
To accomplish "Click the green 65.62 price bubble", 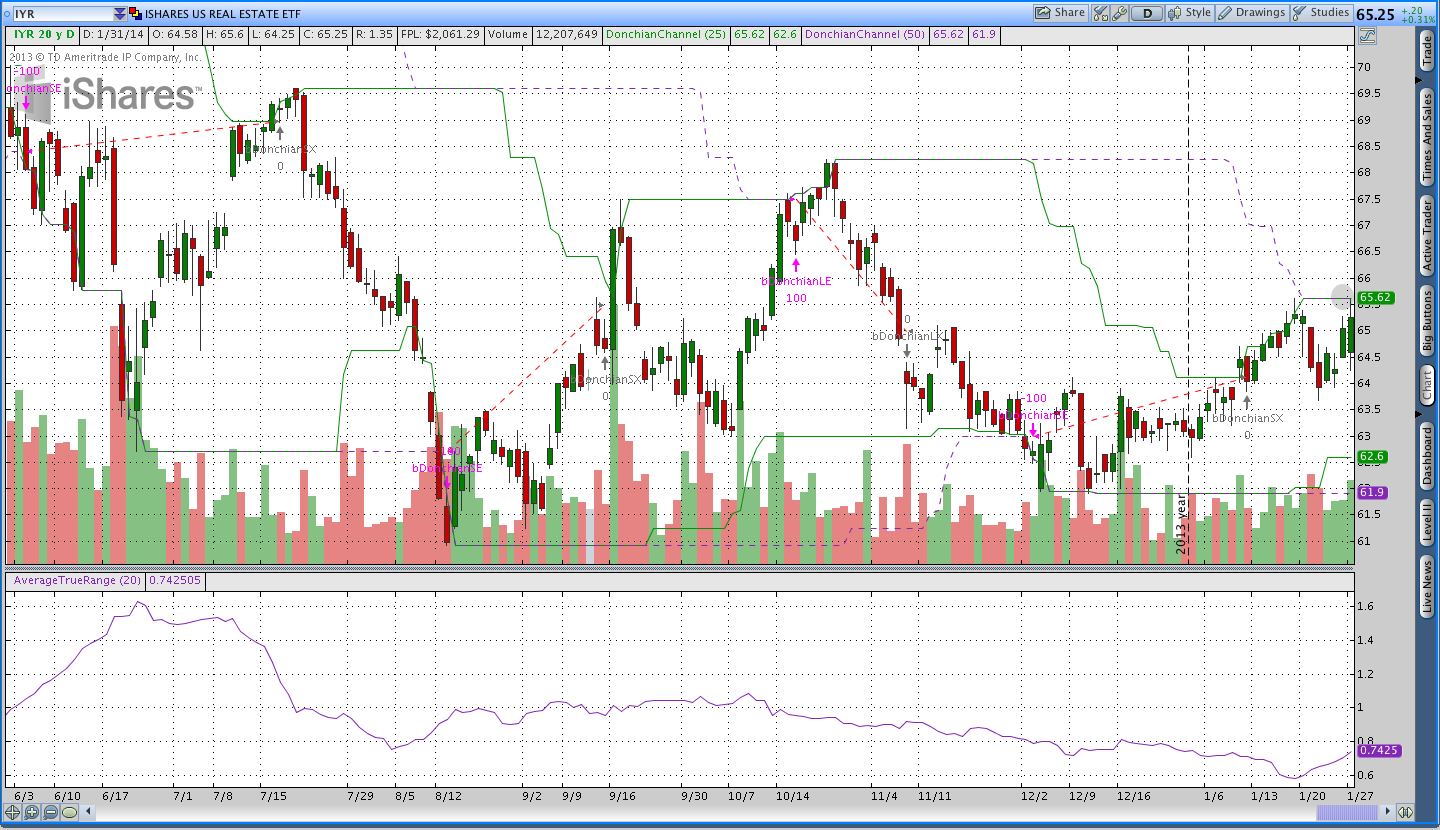I will 1376,297.
